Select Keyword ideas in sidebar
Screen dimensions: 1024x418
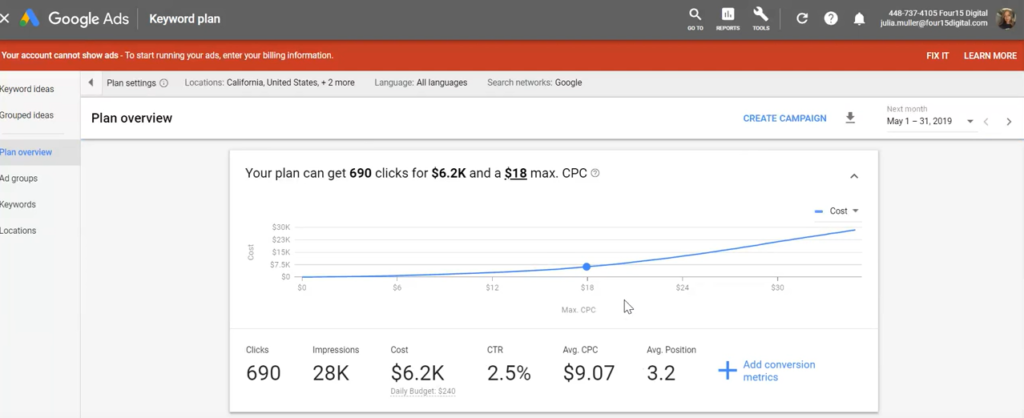click(x=27, y=89)
